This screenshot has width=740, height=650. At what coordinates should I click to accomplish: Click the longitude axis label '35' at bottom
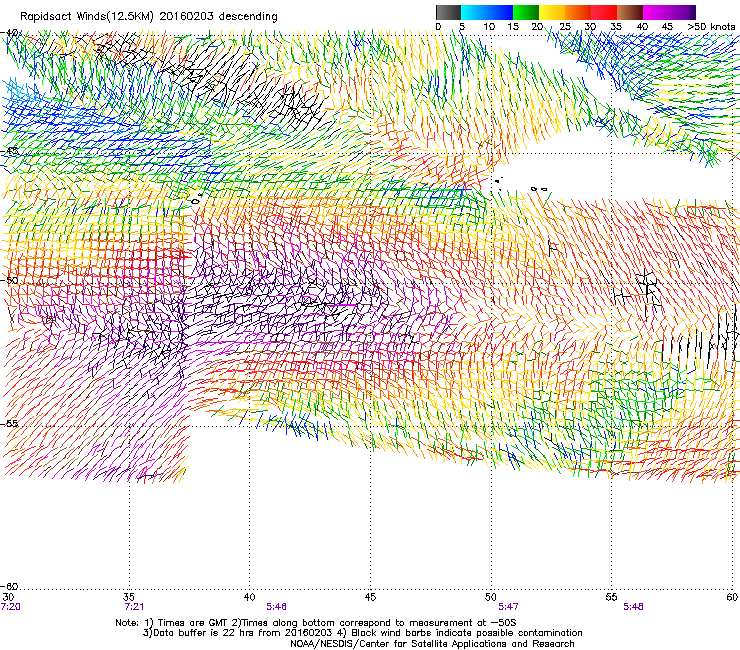[x=129, y=597]
